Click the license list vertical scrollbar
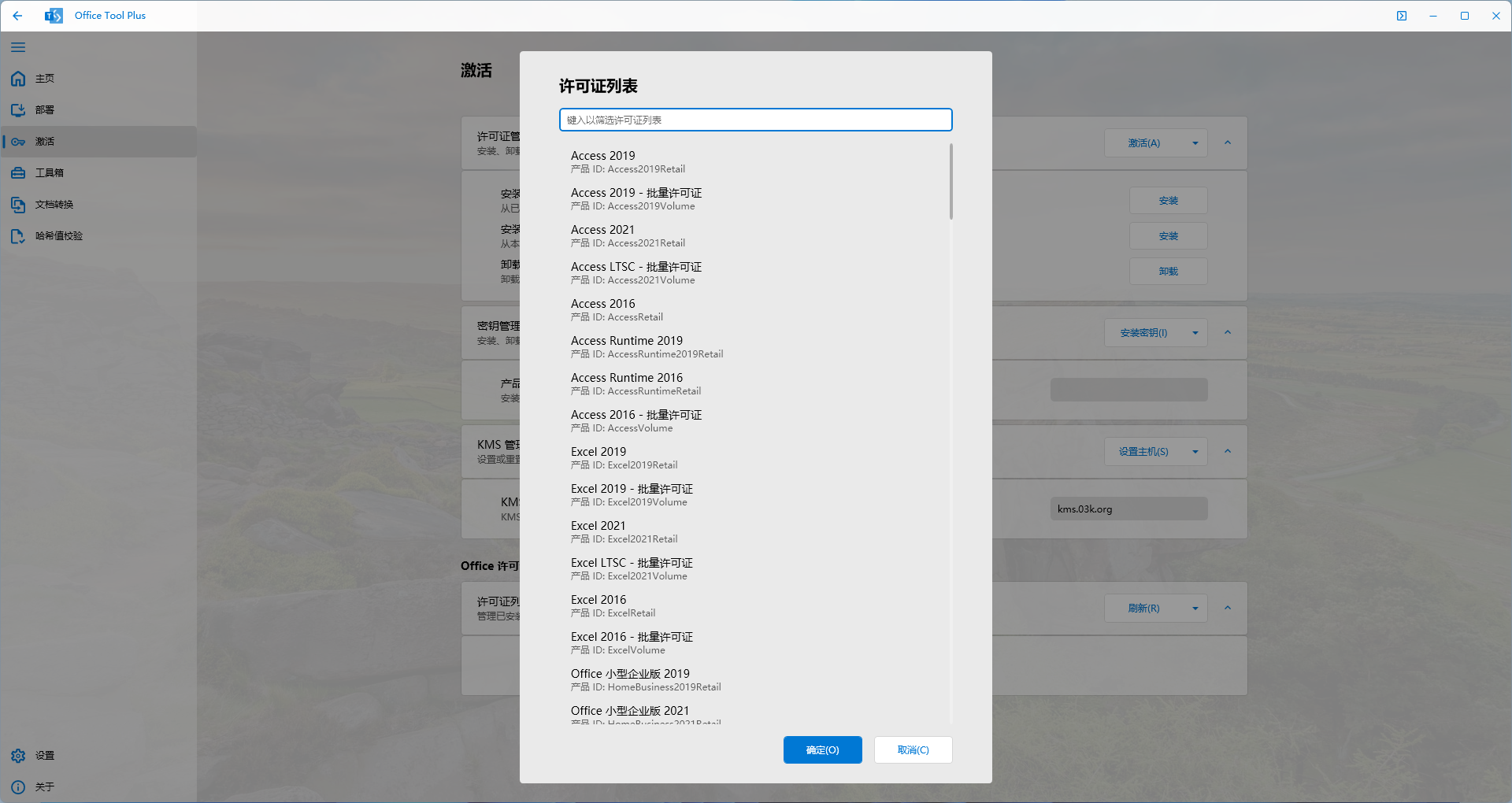 pyautogui.click(x=951, y=181)
